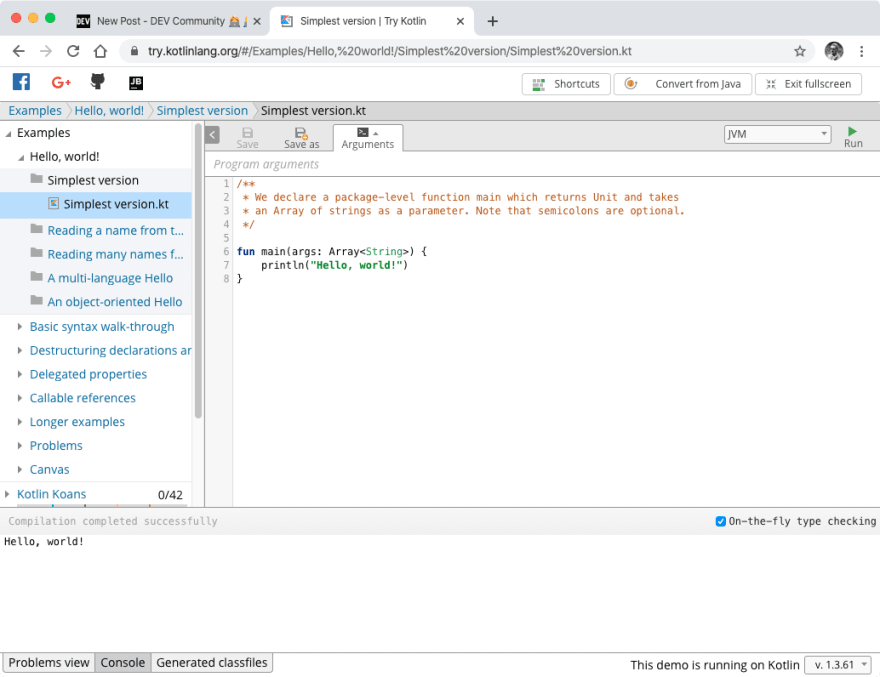Open the Shortcuts button
Screen dimensions: 880x677
pyautogui.click(x=566, y=84)
